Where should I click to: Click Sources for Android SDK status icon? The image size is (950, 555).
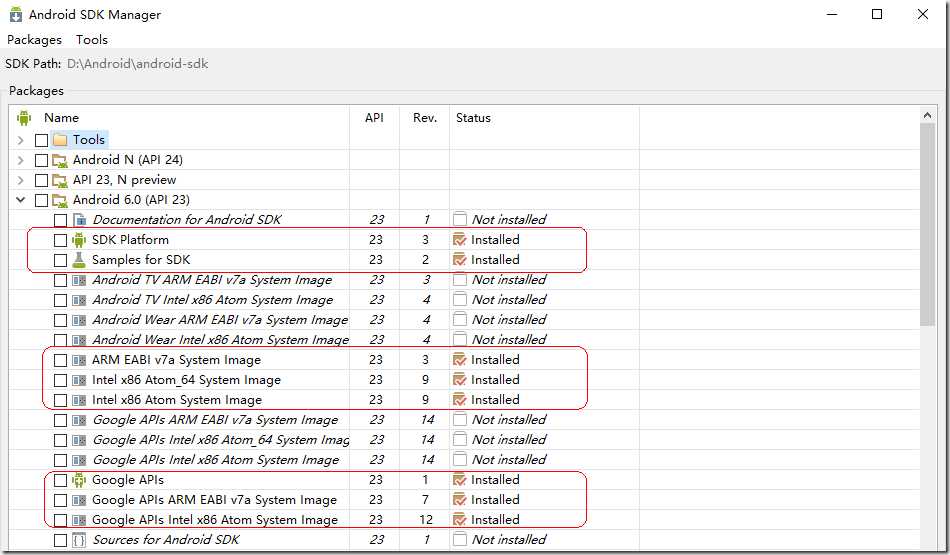point(460,539)
